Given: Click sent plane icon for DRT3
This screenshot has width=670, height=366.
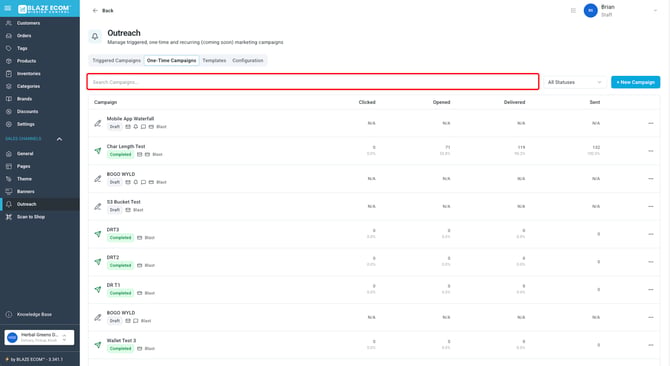Looking at the screenshot, I should (98, 234).
